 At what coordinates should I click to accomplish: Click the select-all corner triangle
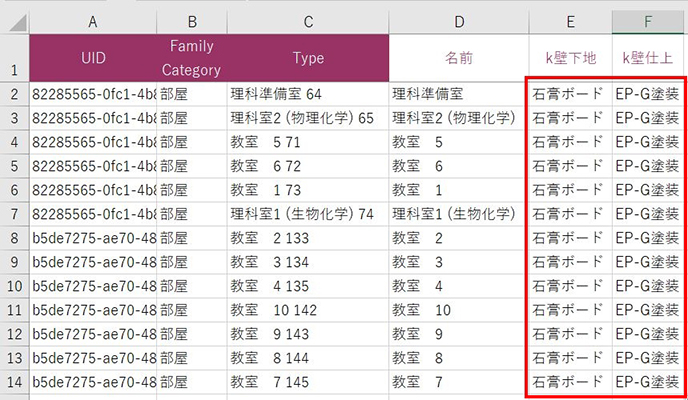click(18, 23)
